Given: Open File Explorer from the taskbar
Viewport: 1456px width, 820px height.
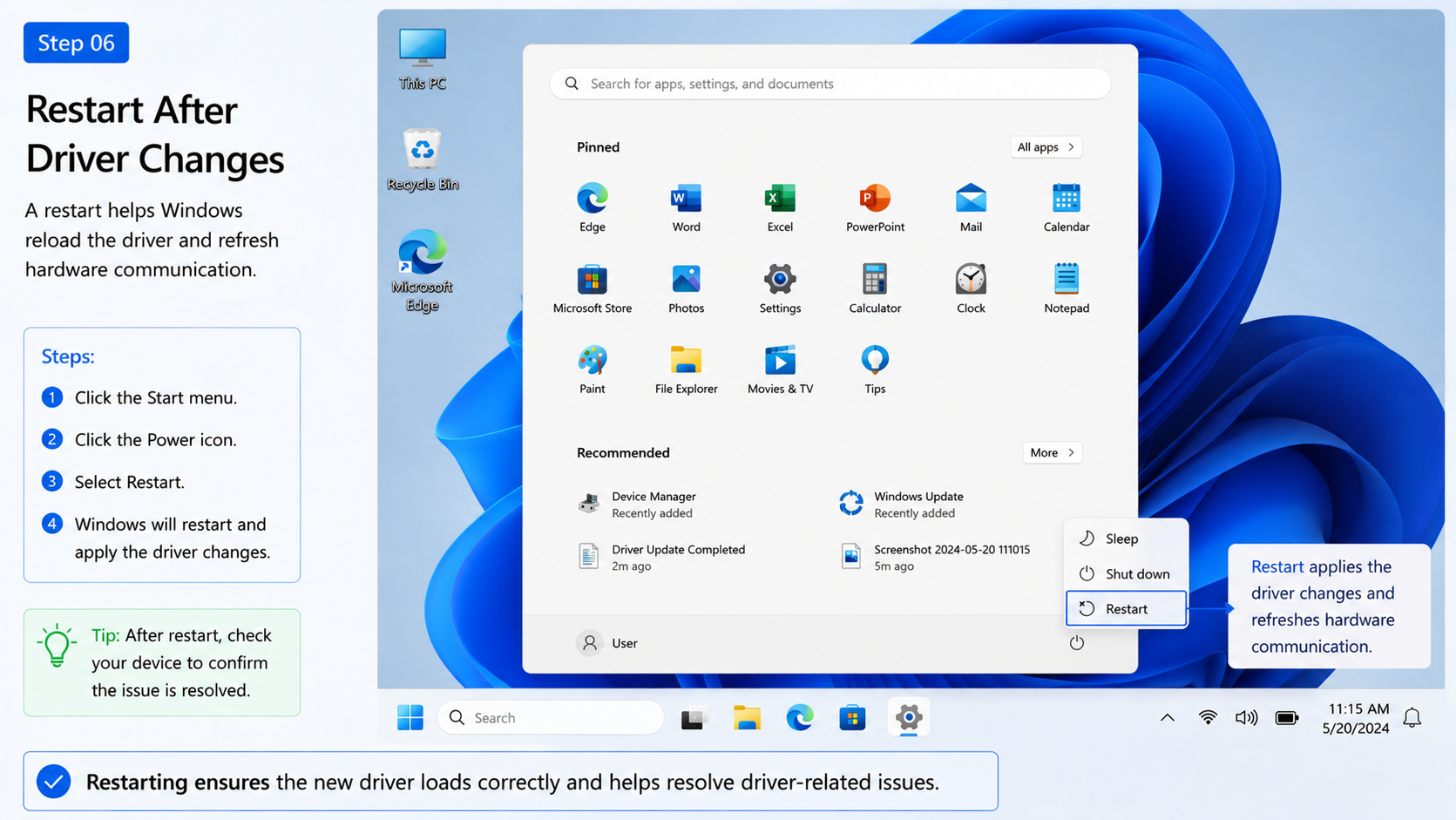Looking at the screenshot, I should pyautogui.click(x=747, y=718).
